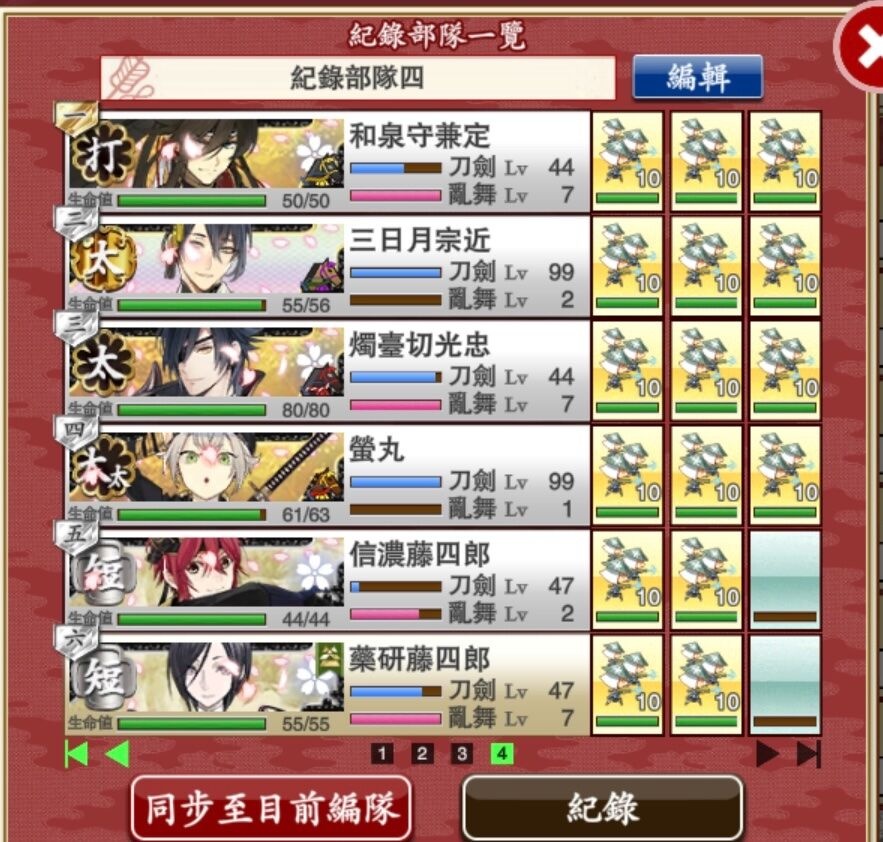This screenshot has height=842, width=883.
Task: Click 螢丸's second troop equipment icon
Action: 706,475
